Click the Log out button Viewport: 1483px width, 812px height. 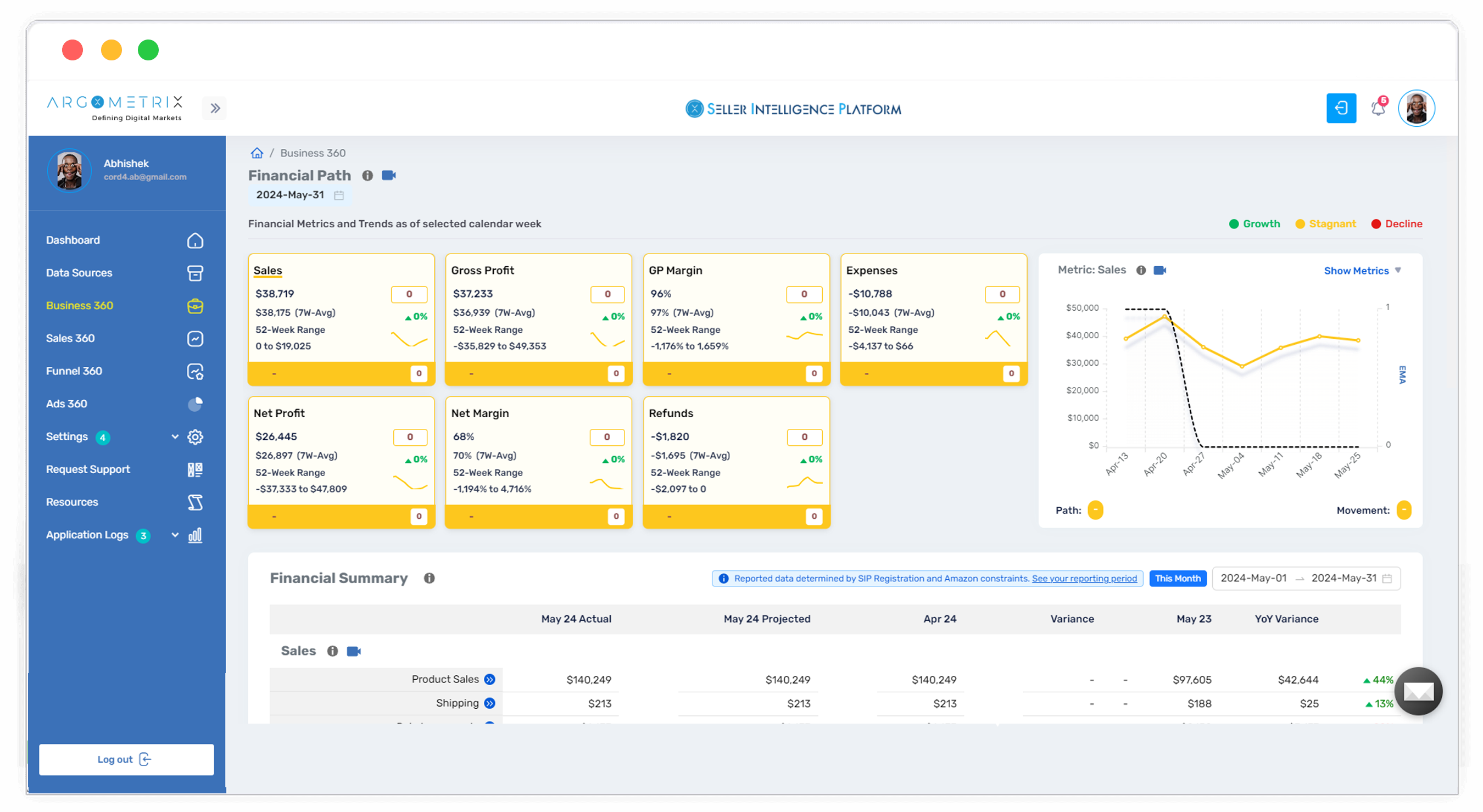click(125, 759)
